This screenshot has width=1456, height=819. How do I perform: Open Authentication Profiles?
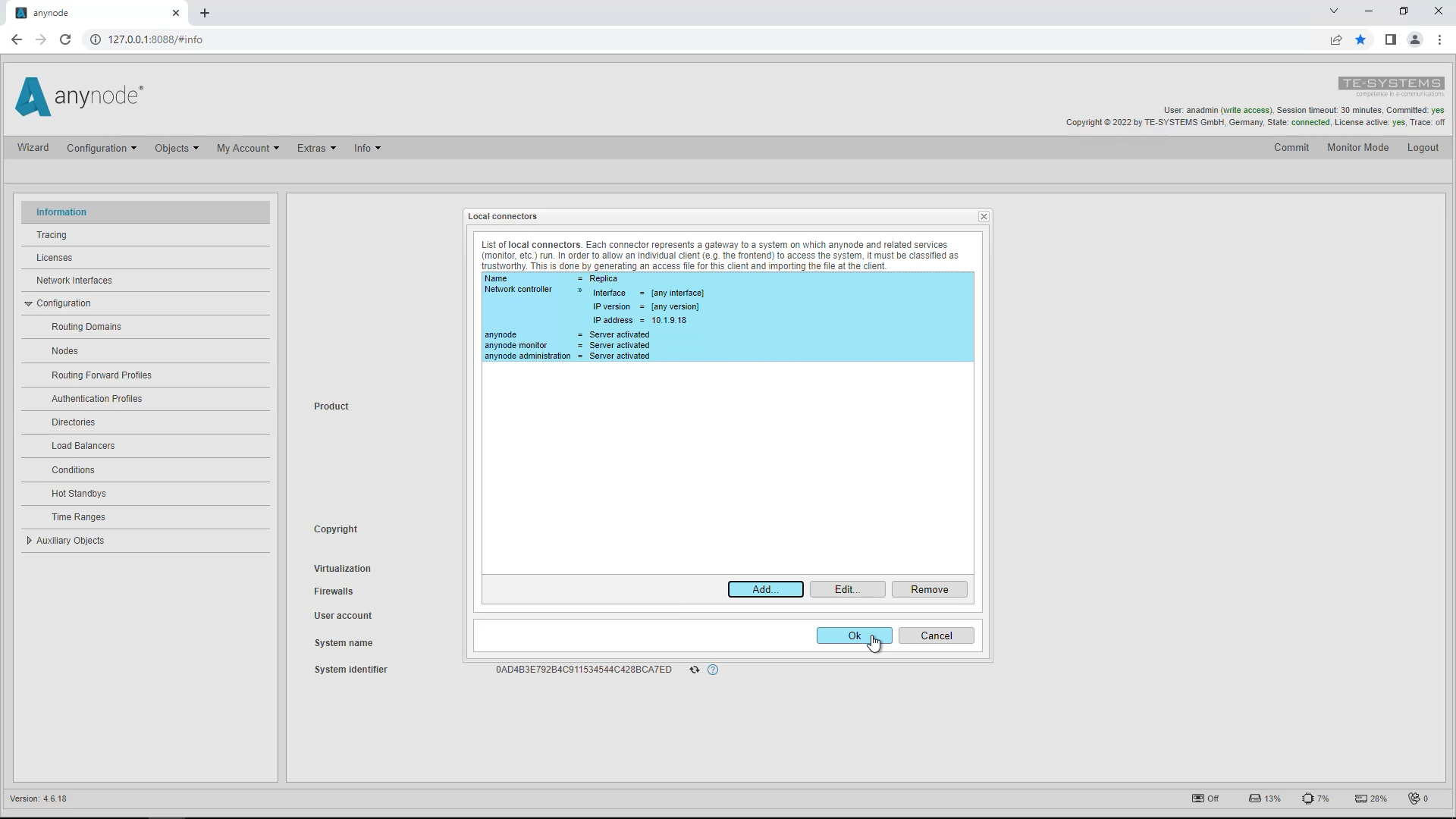click(x=146, y=399)
